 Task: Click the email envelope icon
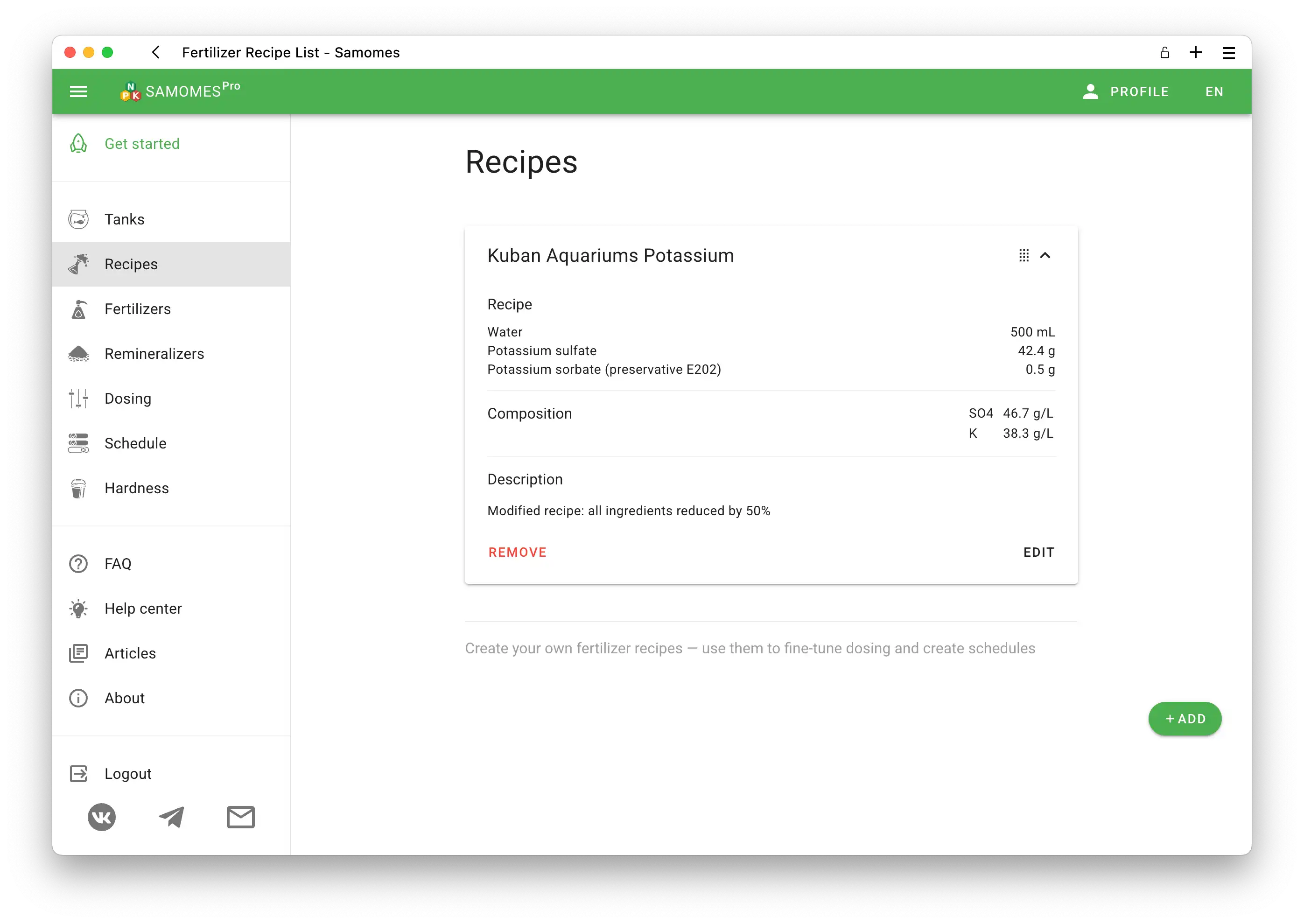click(x=241, y=817)
